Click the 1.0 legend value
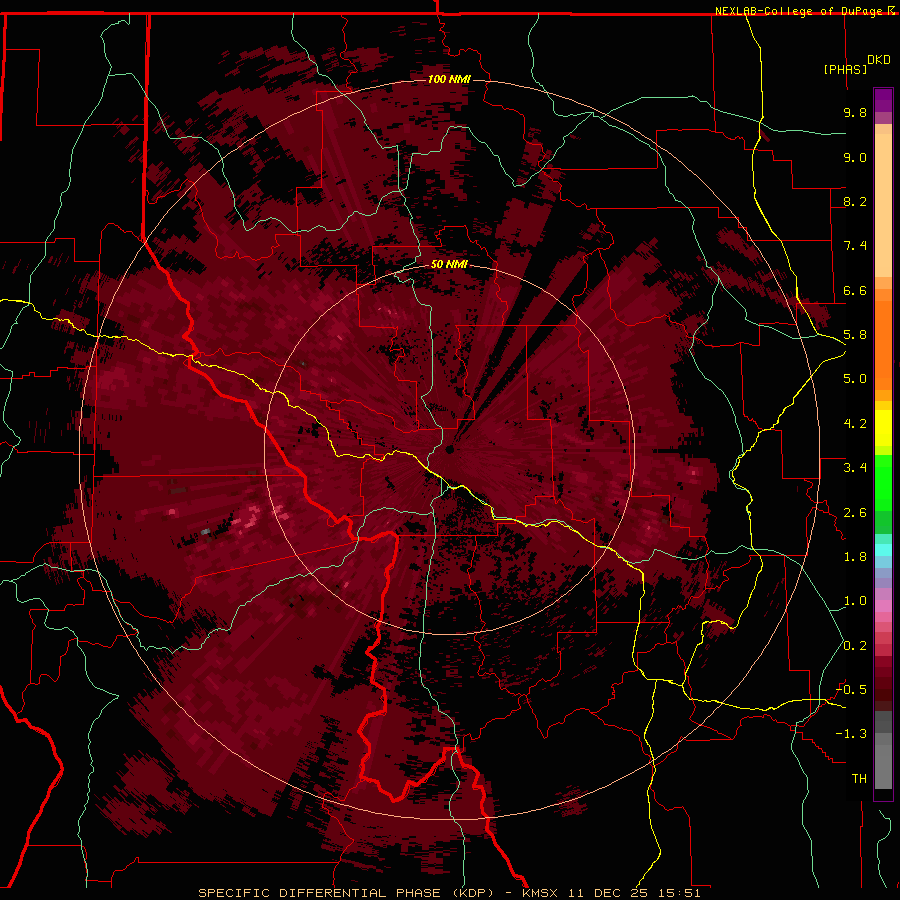The height and width of the screenshot is (900, 900). coord(855,601)
